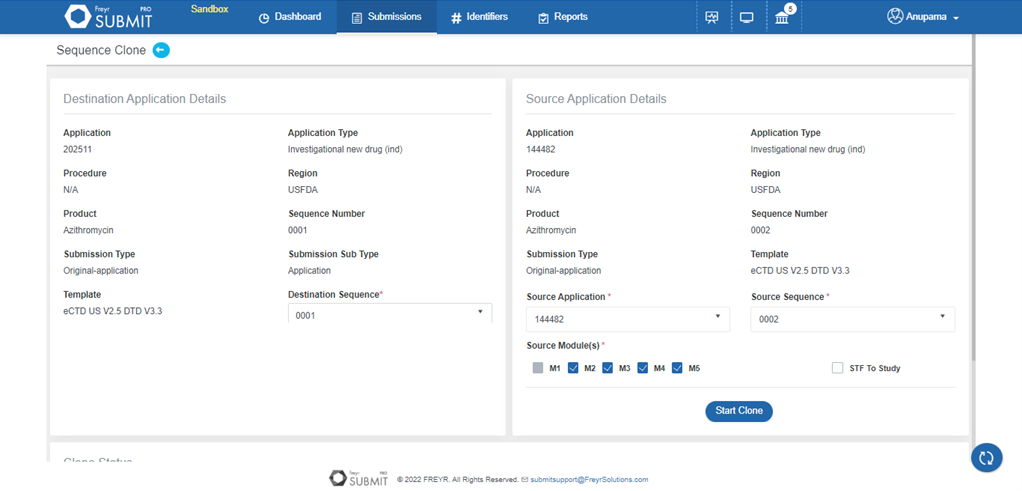Click the Reports clipboard icon

544,18
